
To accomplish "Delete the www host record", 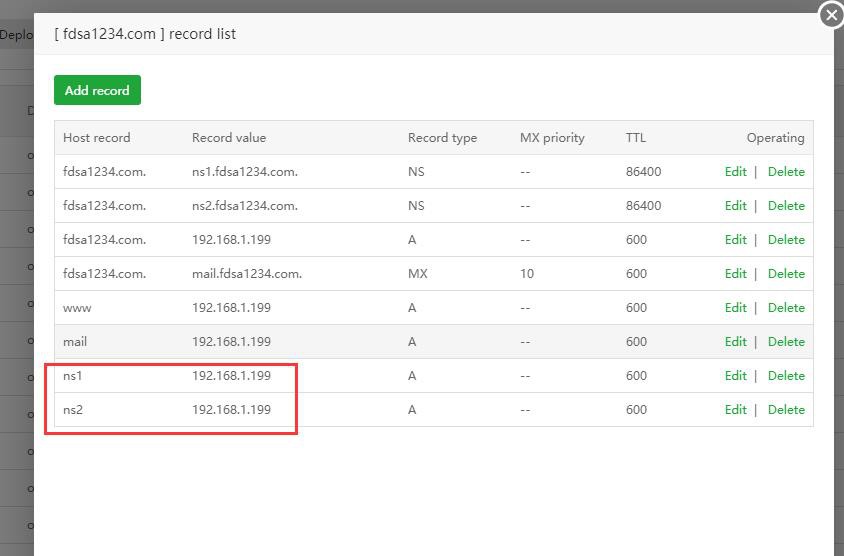I will coord(786,308).
